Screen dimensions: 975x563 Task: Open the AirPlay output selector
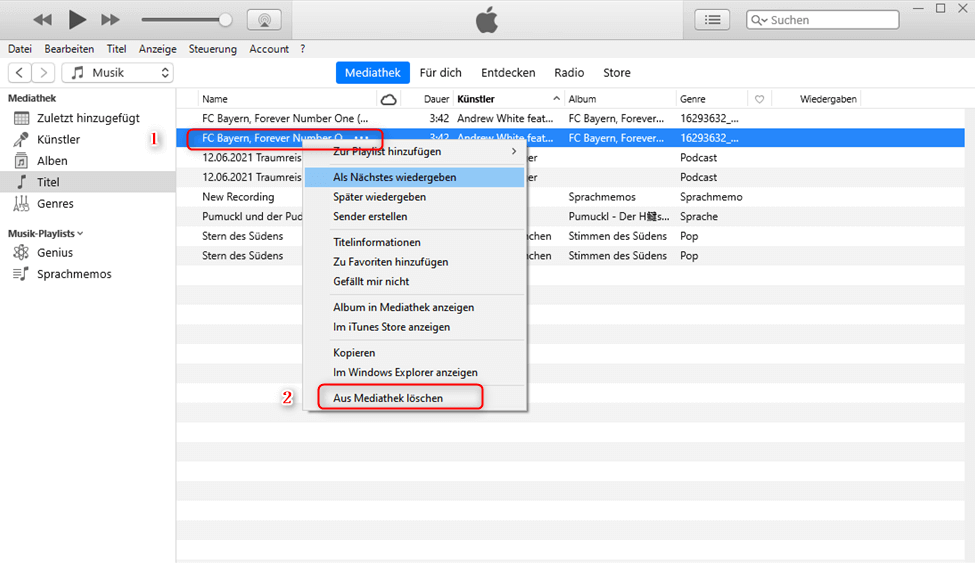tap(263, 20)
